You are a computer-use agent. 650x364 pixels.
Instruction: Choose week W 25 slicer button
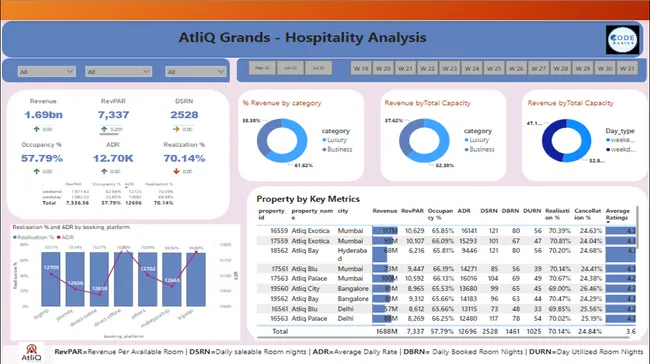[494, 68]
